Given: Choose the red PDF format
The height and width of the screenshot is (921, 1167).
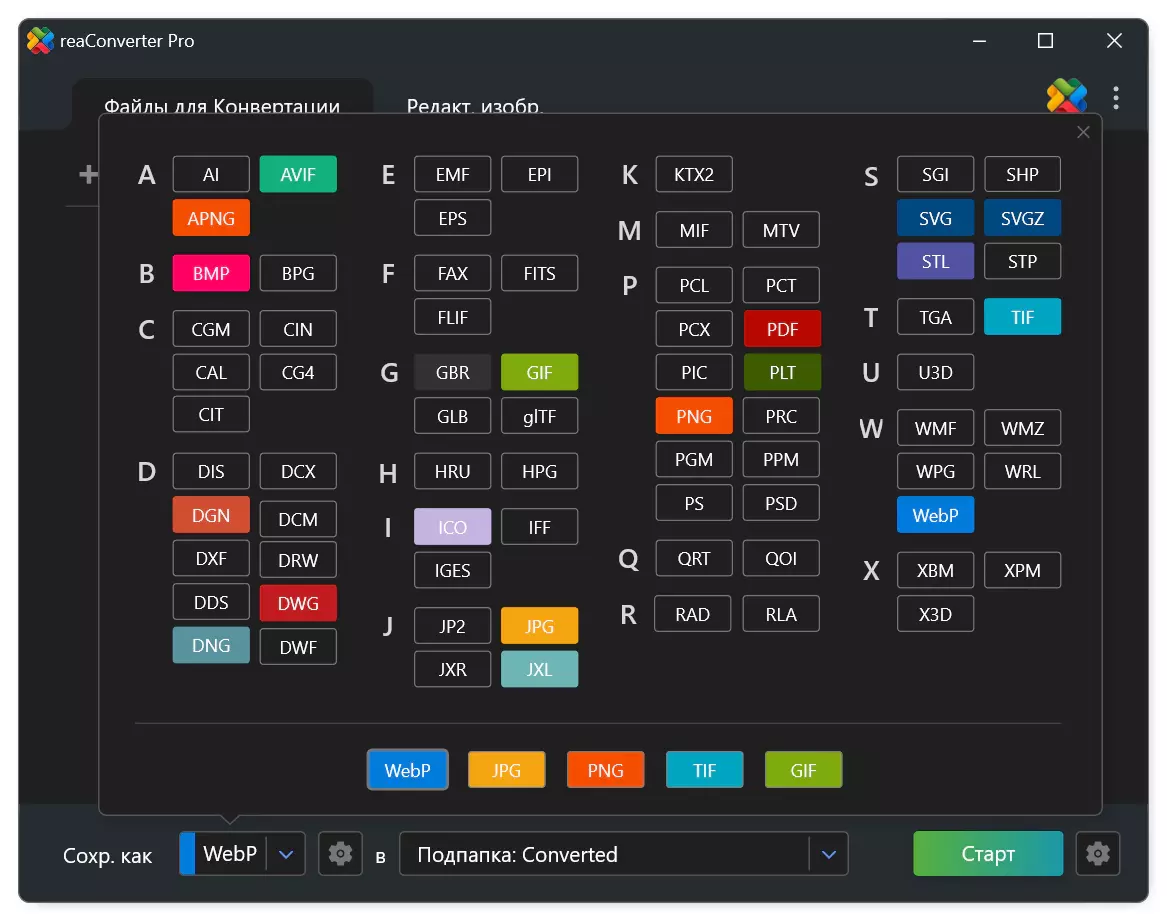Looking at the screenshot, I should pos(781,329).
